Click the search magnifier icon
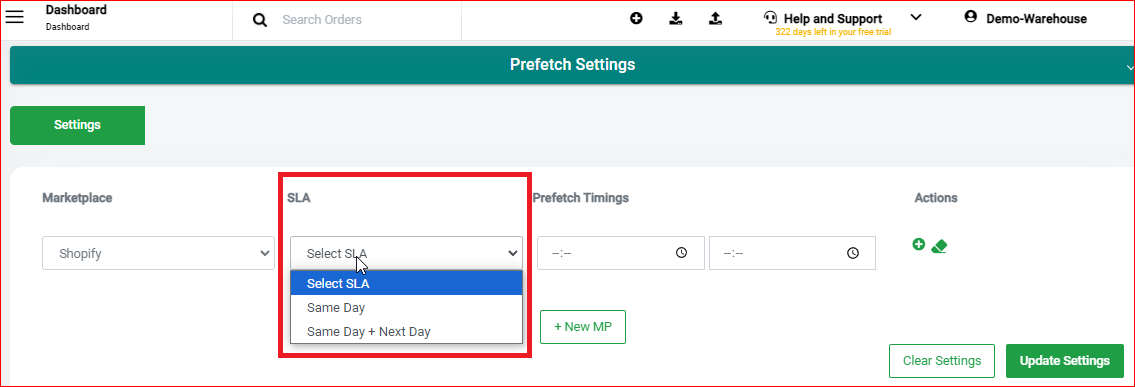 260,20
